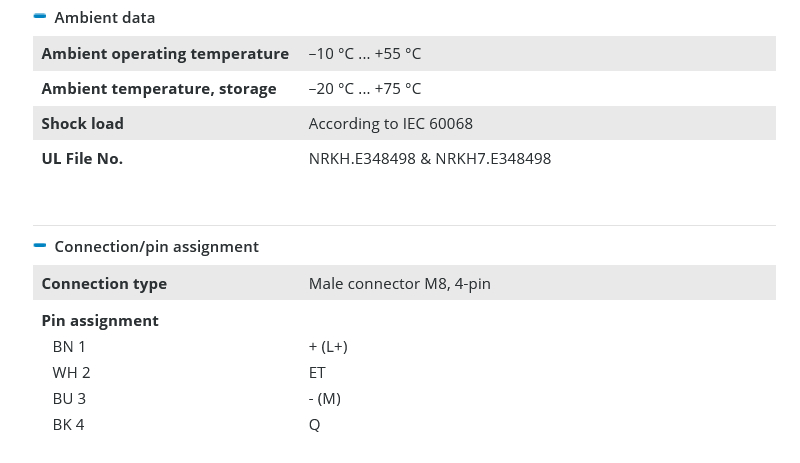Click the BU 3 pin entry
Viewport: 800px width, 463px height.
69,399
